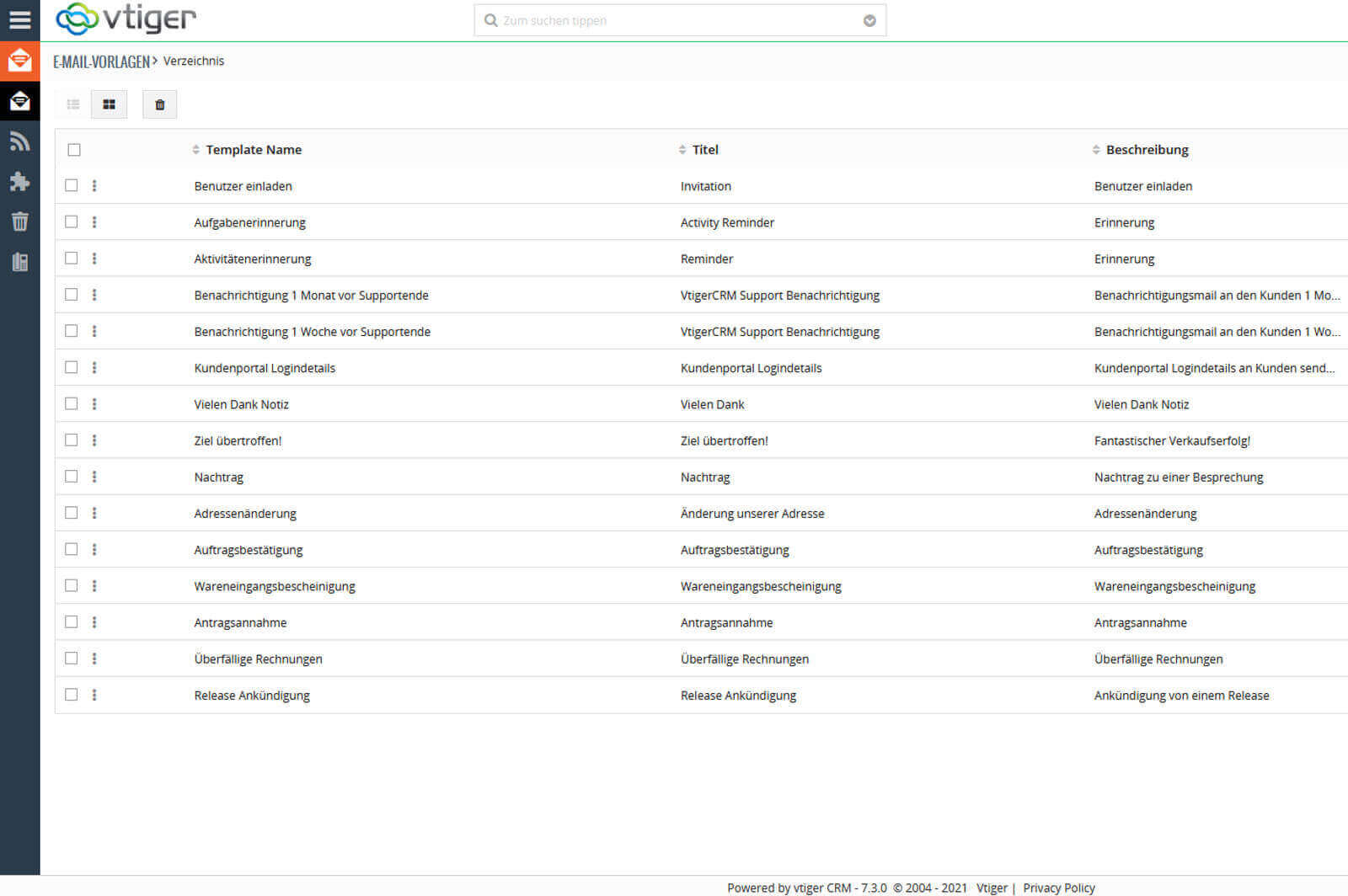The width and height of the screenshot is (1348, 896).
Task: Check the Nachtrag template checkbox
Action: [72, 477]
